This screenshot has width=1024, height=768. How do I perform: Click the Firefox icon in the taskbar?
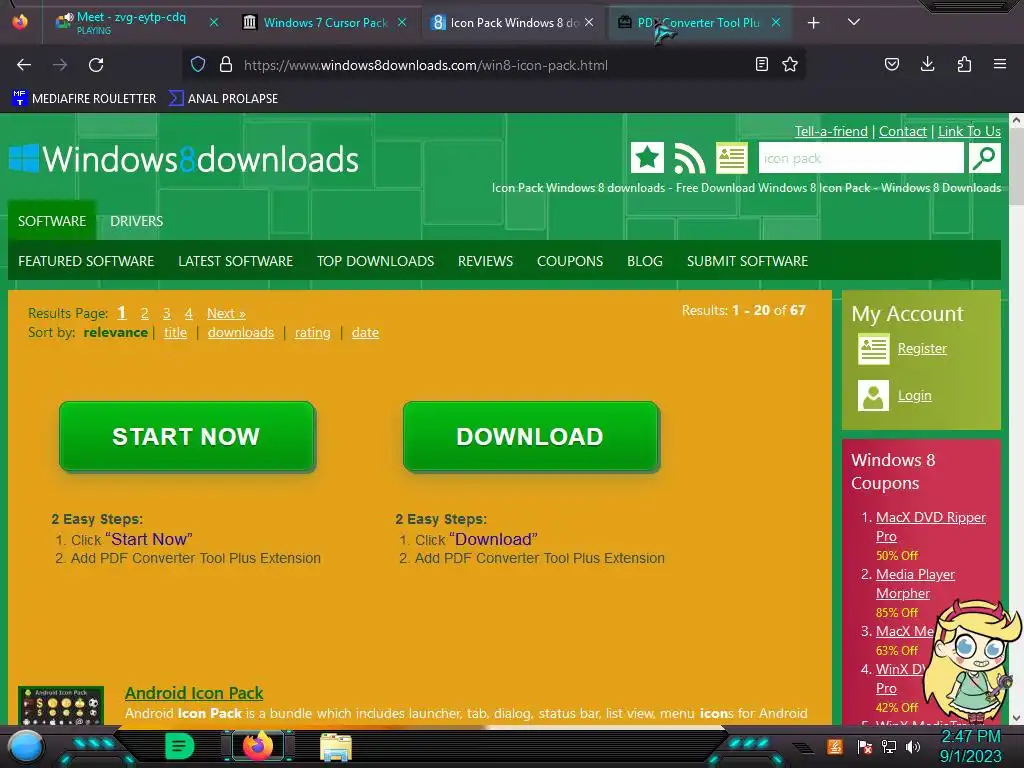point(258,746)
